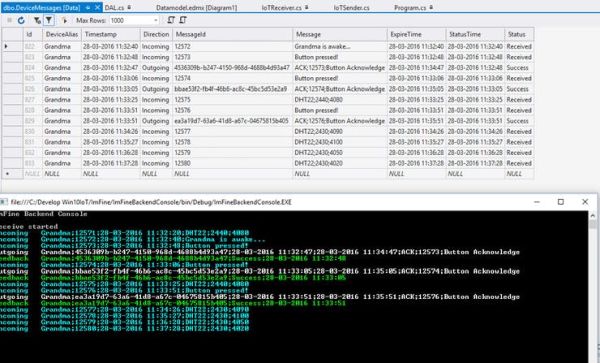The width and height of the screenshot is (600, 363).
Task: Click the DHT22;2440;4080 message cell
Action: [340, 99]
